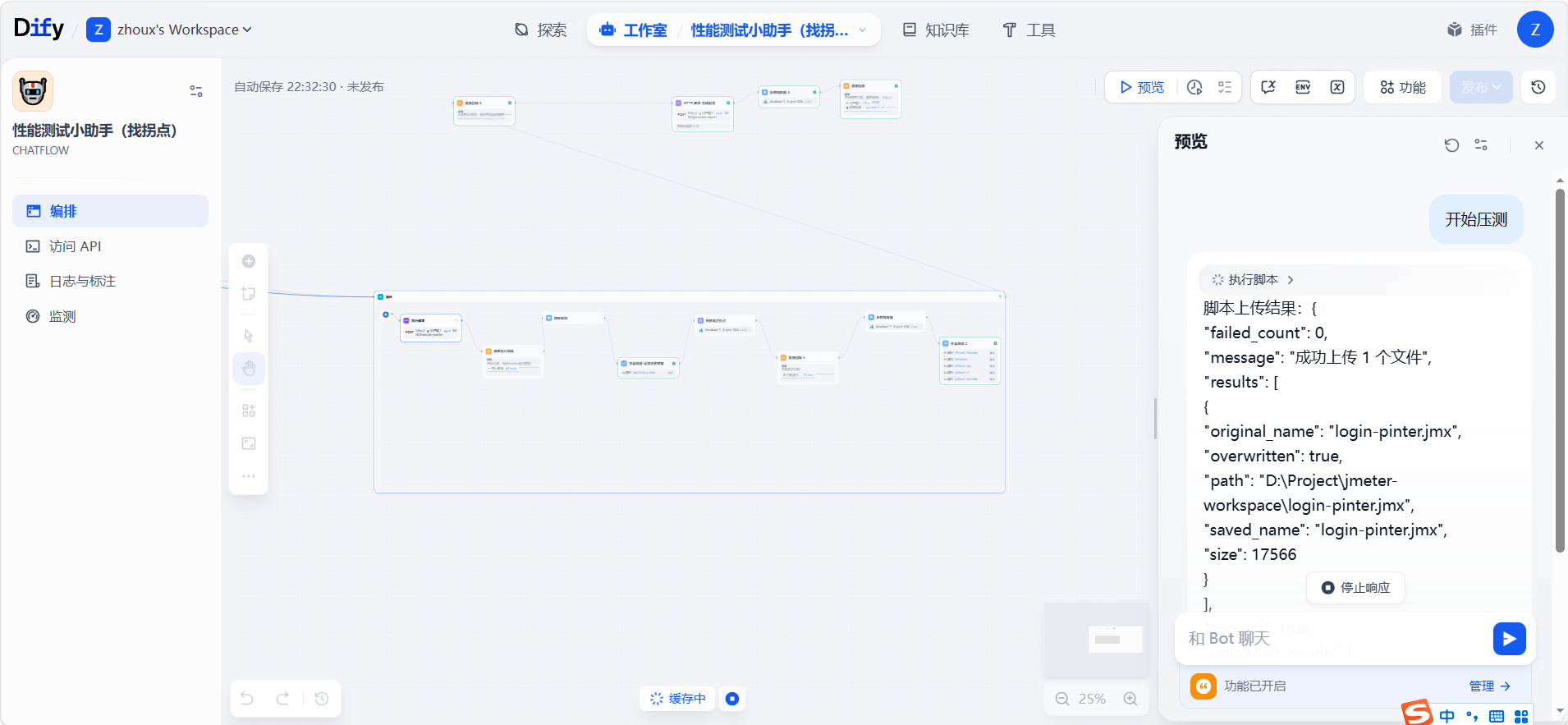1568x725 pixels.
Task: Open the ENV environment variables panel
Action: pos(1302,87)
